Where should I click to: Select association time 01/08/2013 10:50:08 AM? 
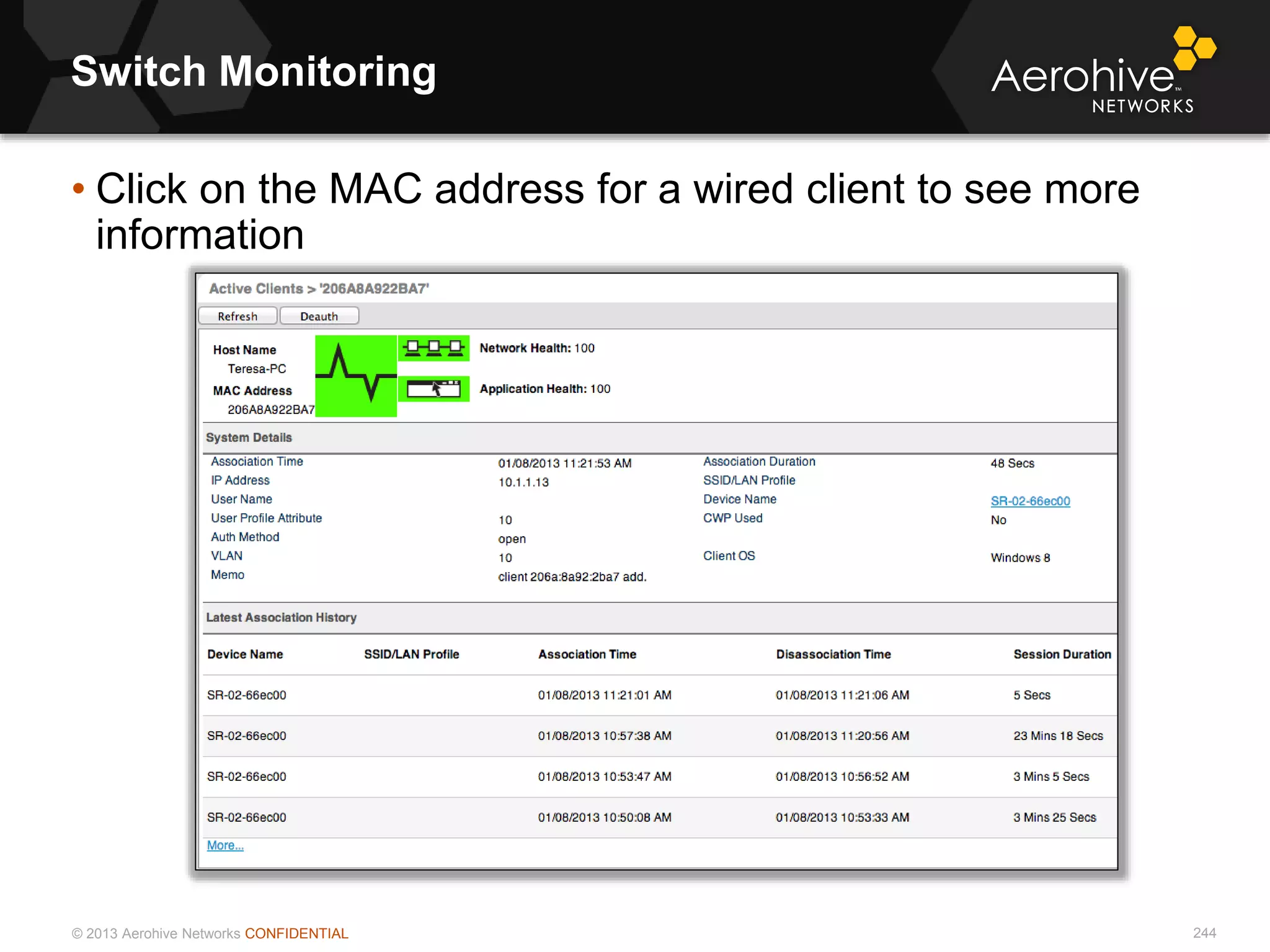coord(605,818)
